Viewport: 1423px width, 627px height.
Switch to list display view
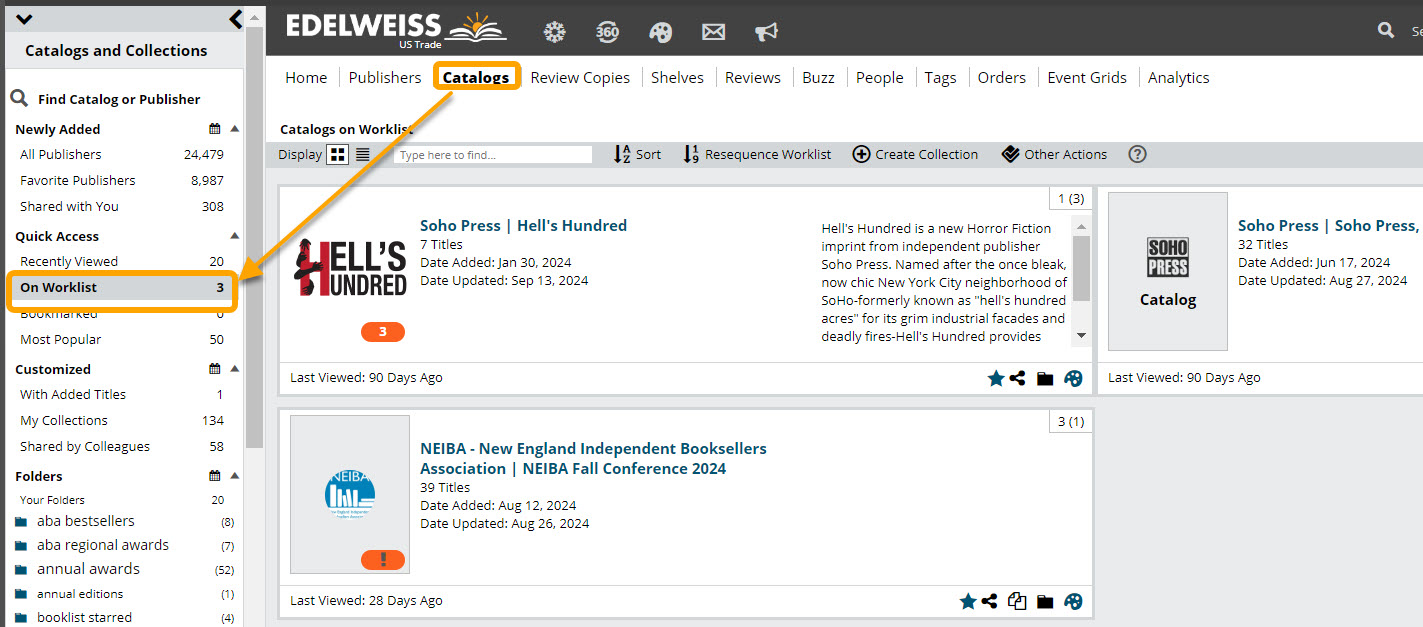363,154
